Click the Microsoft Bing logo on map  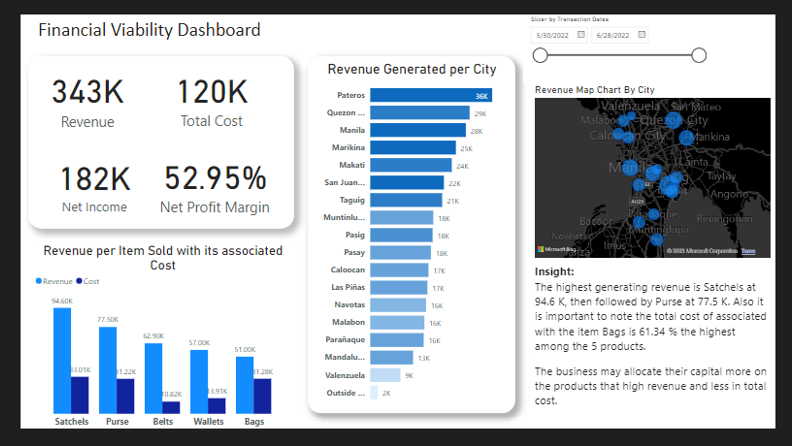click(x=557, y=248)
